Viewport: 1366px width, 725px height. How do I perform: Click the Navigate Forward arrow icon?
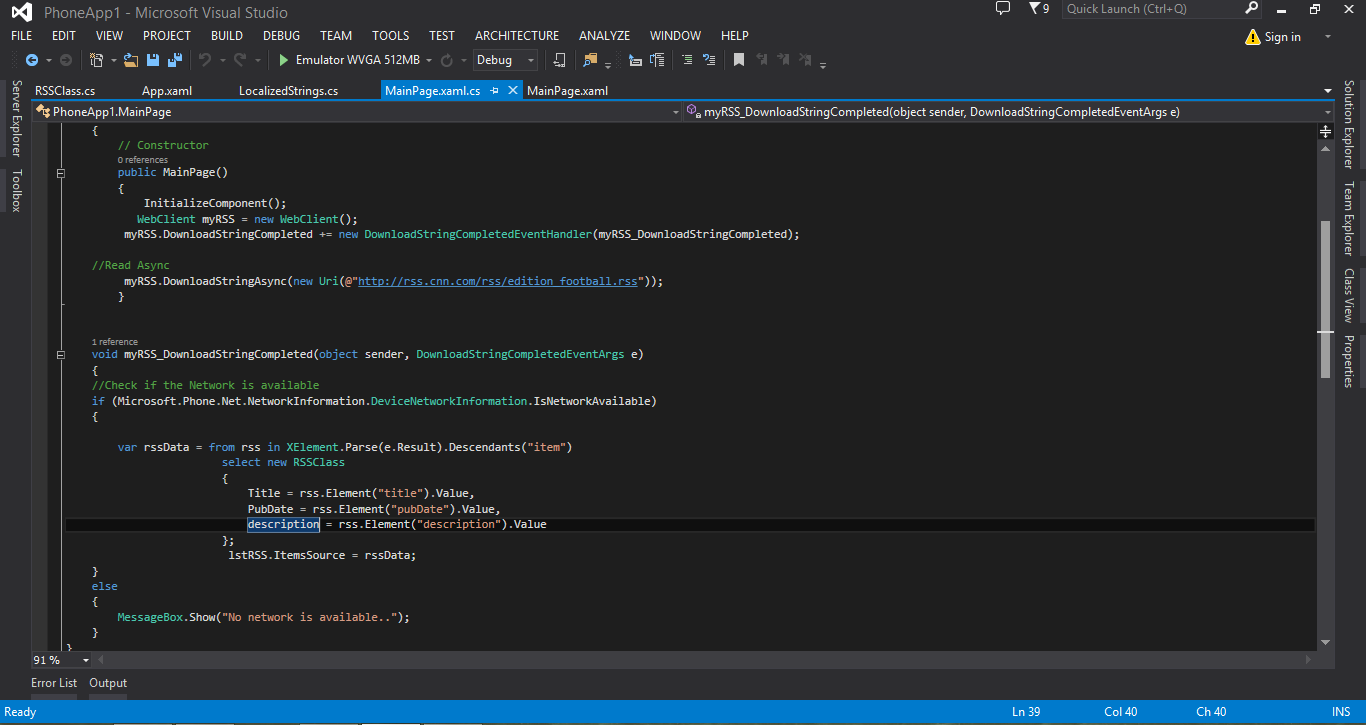(66, 60)
